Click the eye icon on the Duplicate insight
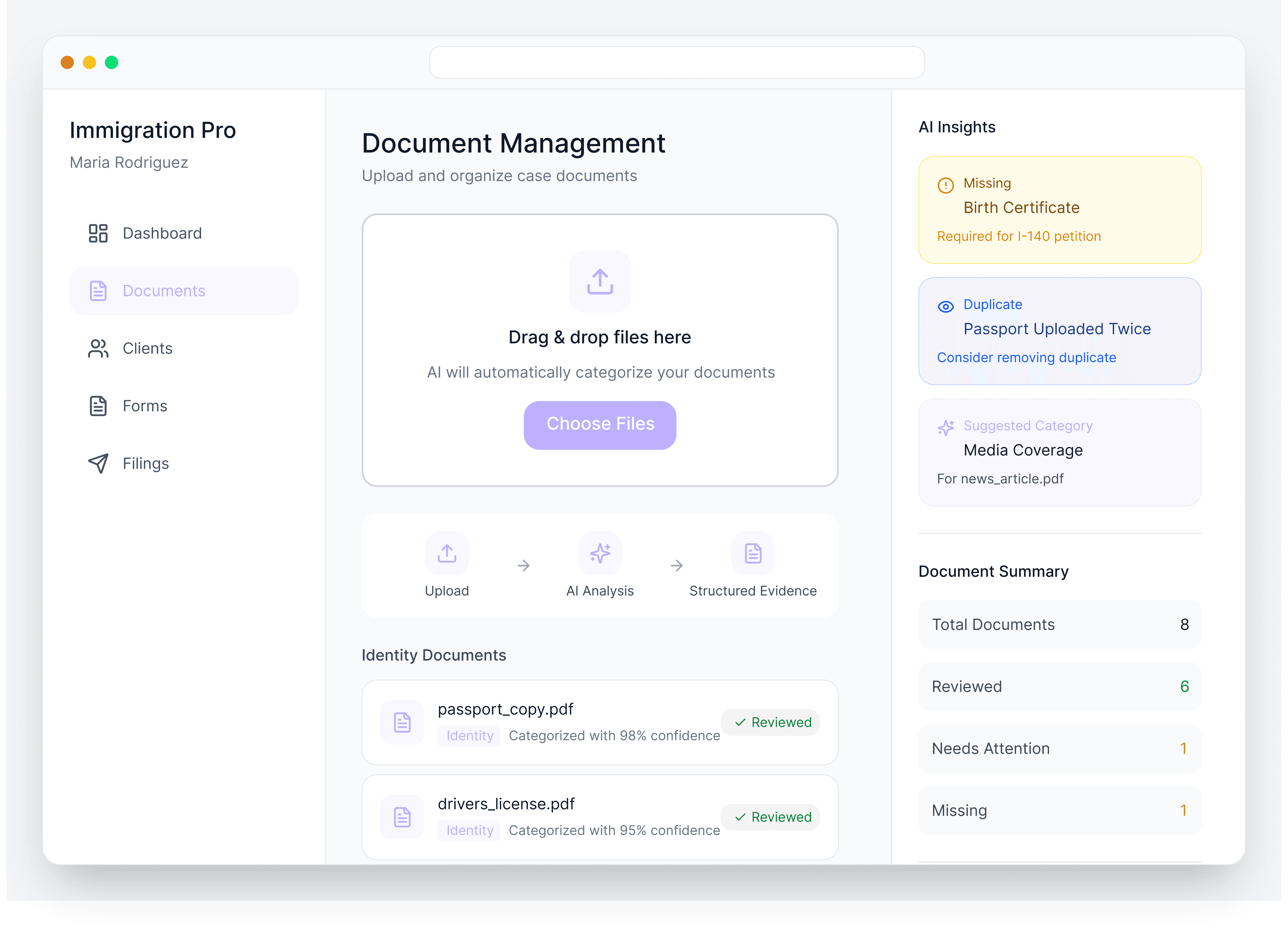Image resolution: width=1288 pixels, height=935 pixels. (945, 307)
